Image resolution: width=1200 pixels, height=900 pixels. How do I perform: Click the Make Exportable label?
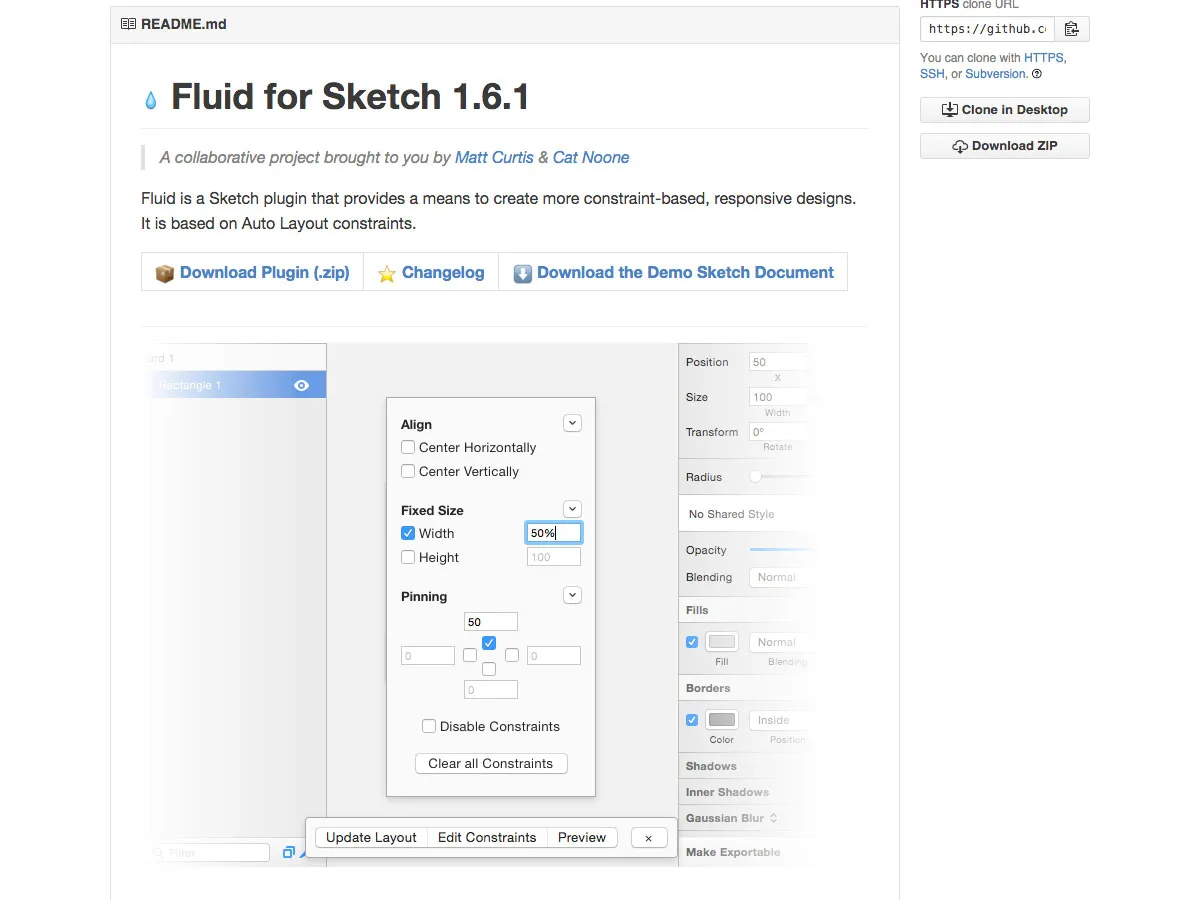pos(733,852)
